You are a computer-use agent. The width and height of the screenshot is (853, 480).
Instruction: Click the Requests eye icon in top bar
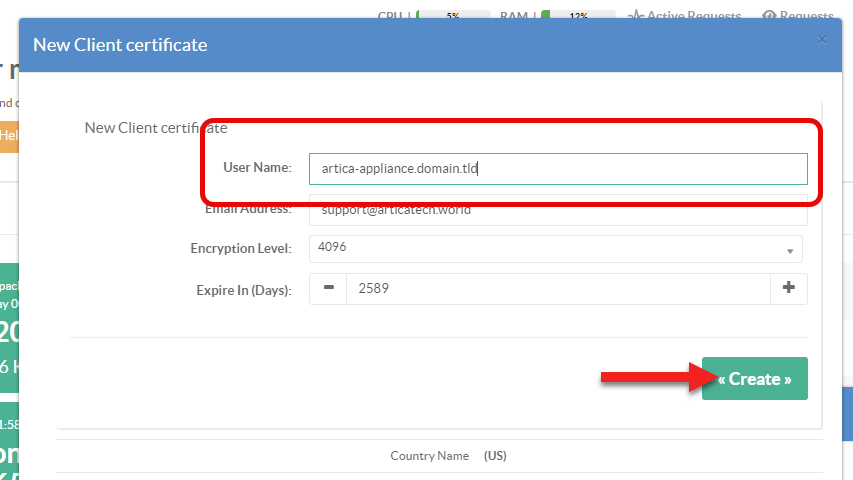click(769, 15)
